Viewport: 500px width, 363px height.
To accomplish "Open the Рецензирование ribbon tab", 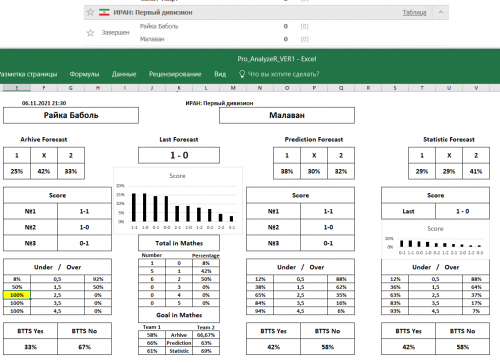I will pos(175,74).
